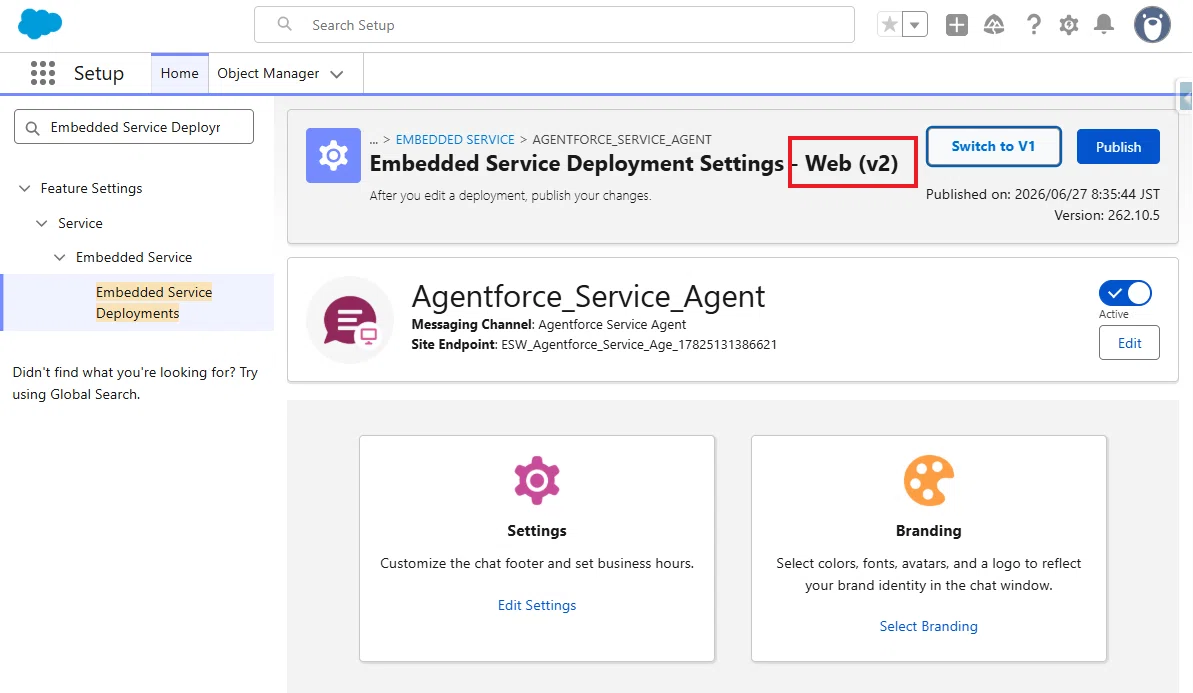Screen dimensions: 1193x693
Task: Click the Switch to V1 button
Action: [993, 146]
